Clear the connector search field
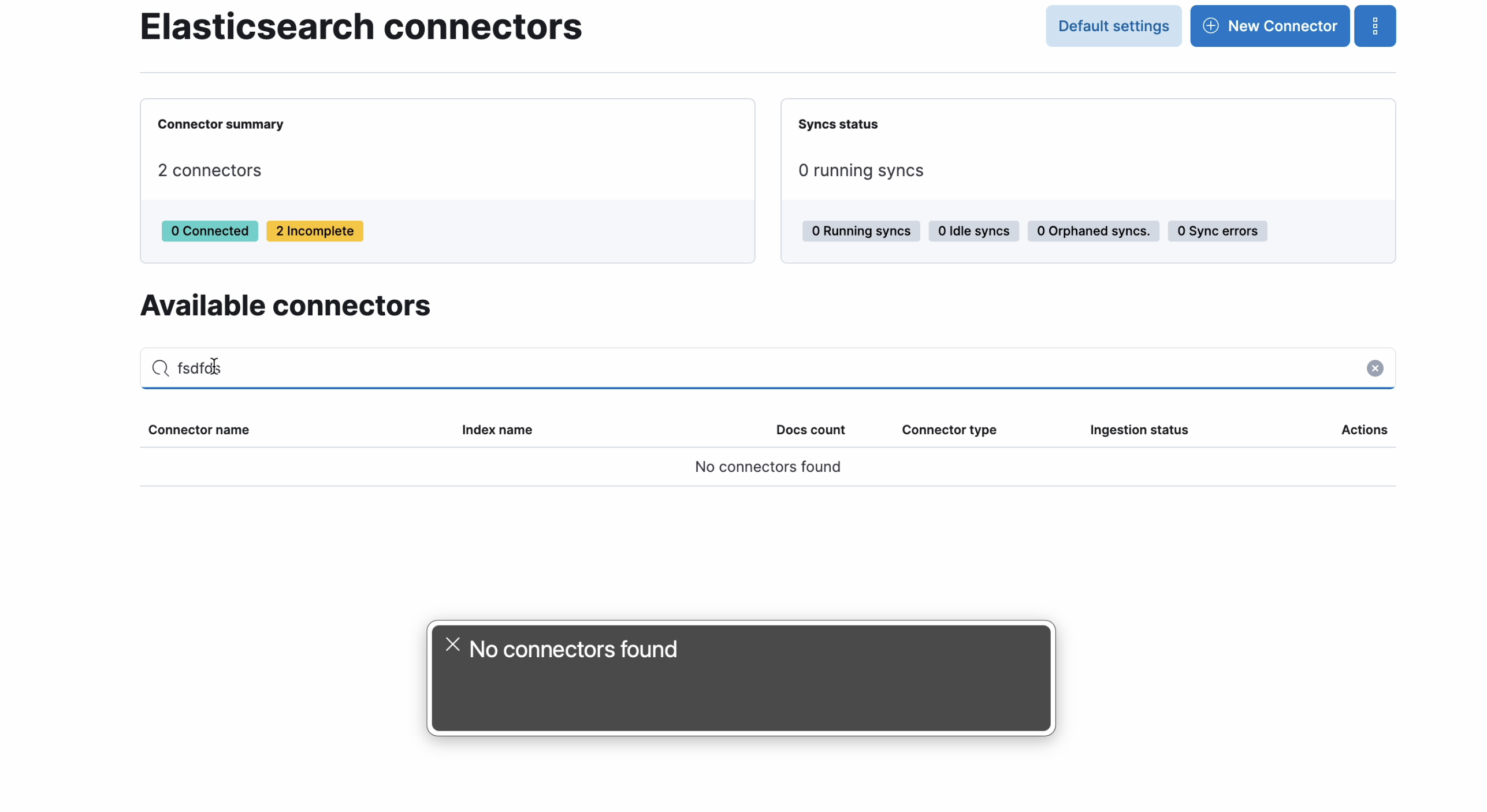 (1374, 367)
